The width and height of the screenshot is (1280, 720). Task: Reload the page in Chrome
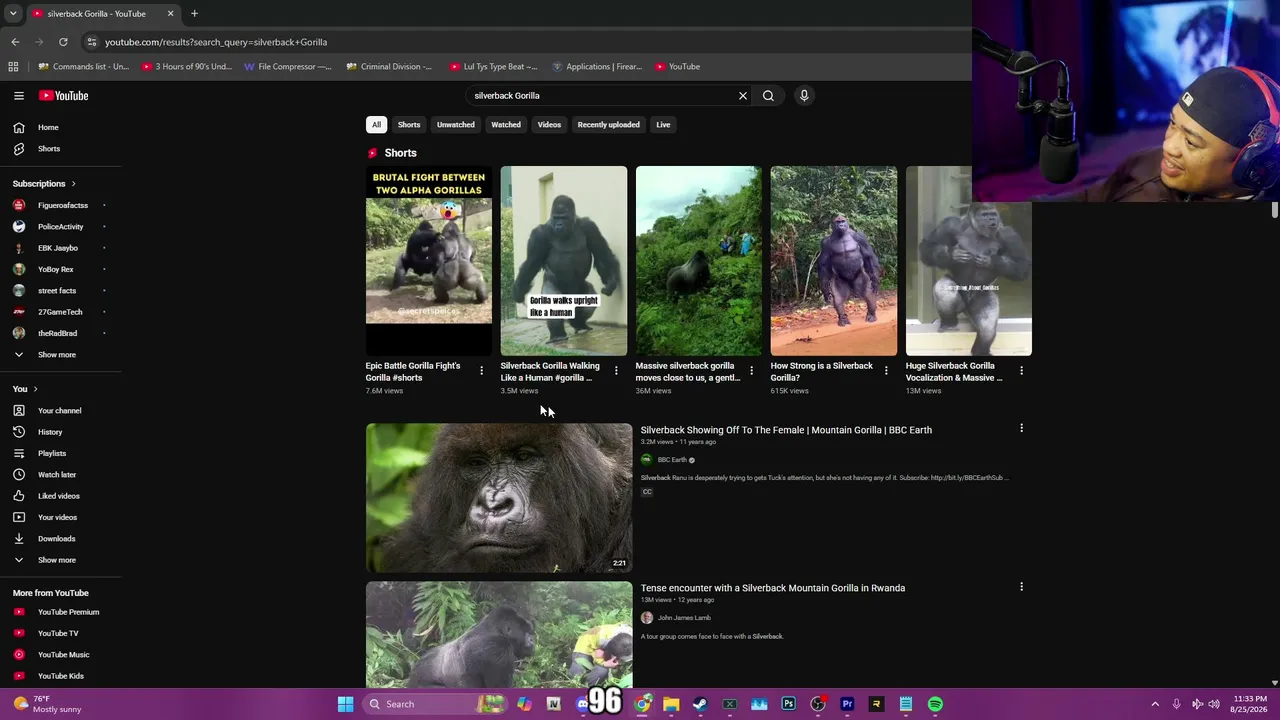coord(63,42)
